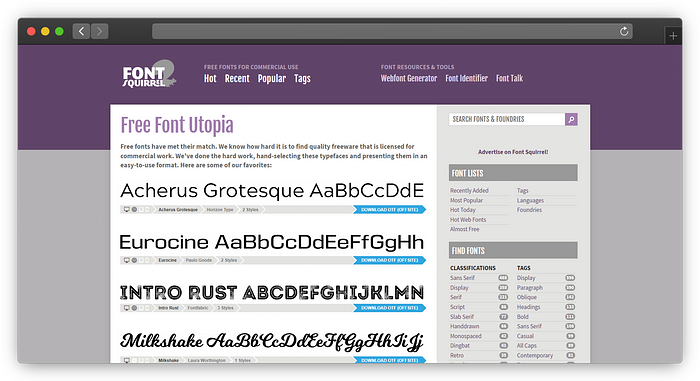The height and width of the screenshot is (381, 700).
Task: Select the Headings tag
Action: tap(529, 307)
